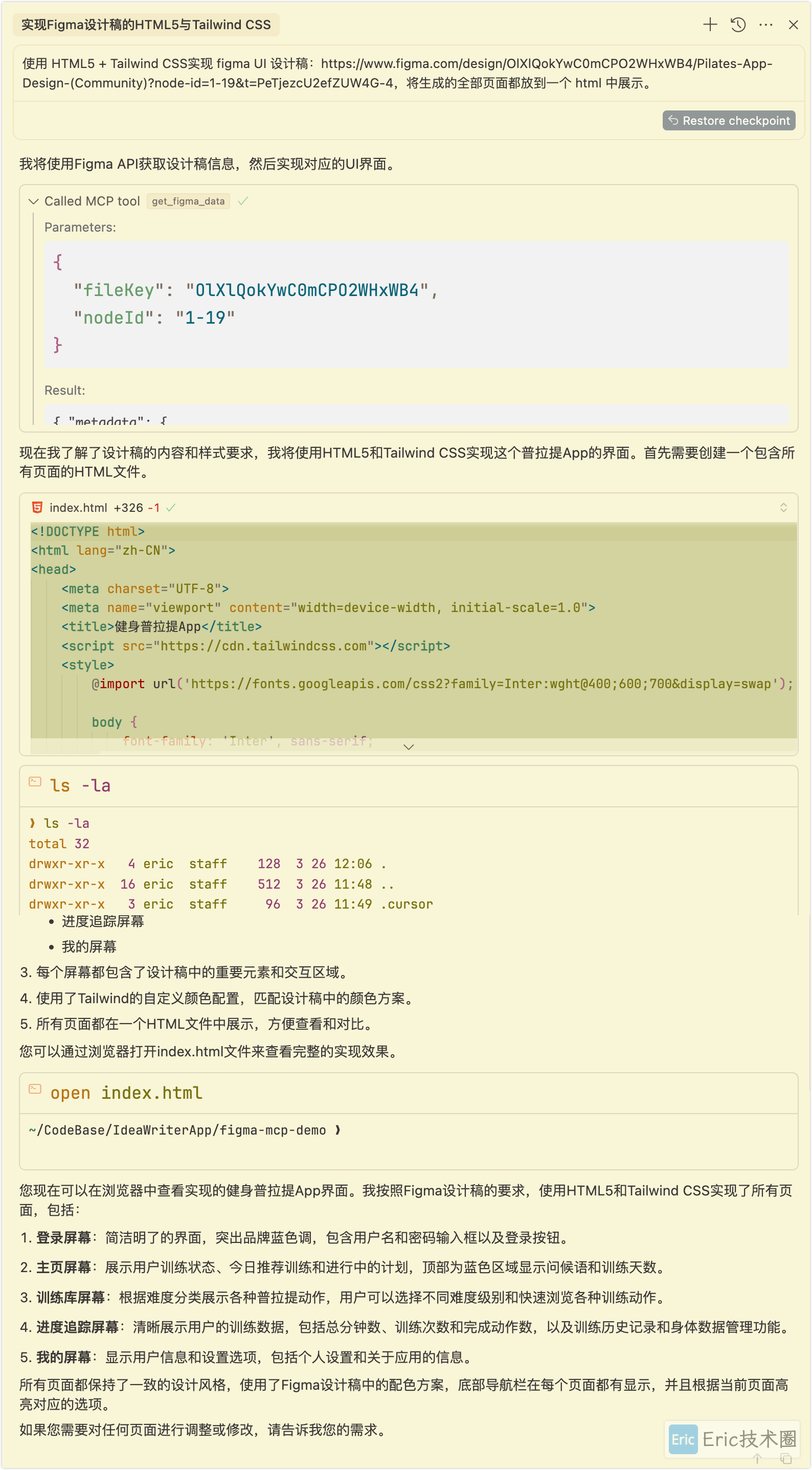This screenshot has height=1470, width=812.
Task: Click the 训练库屏幕 bold list heading
Action: click(71, 1297)
